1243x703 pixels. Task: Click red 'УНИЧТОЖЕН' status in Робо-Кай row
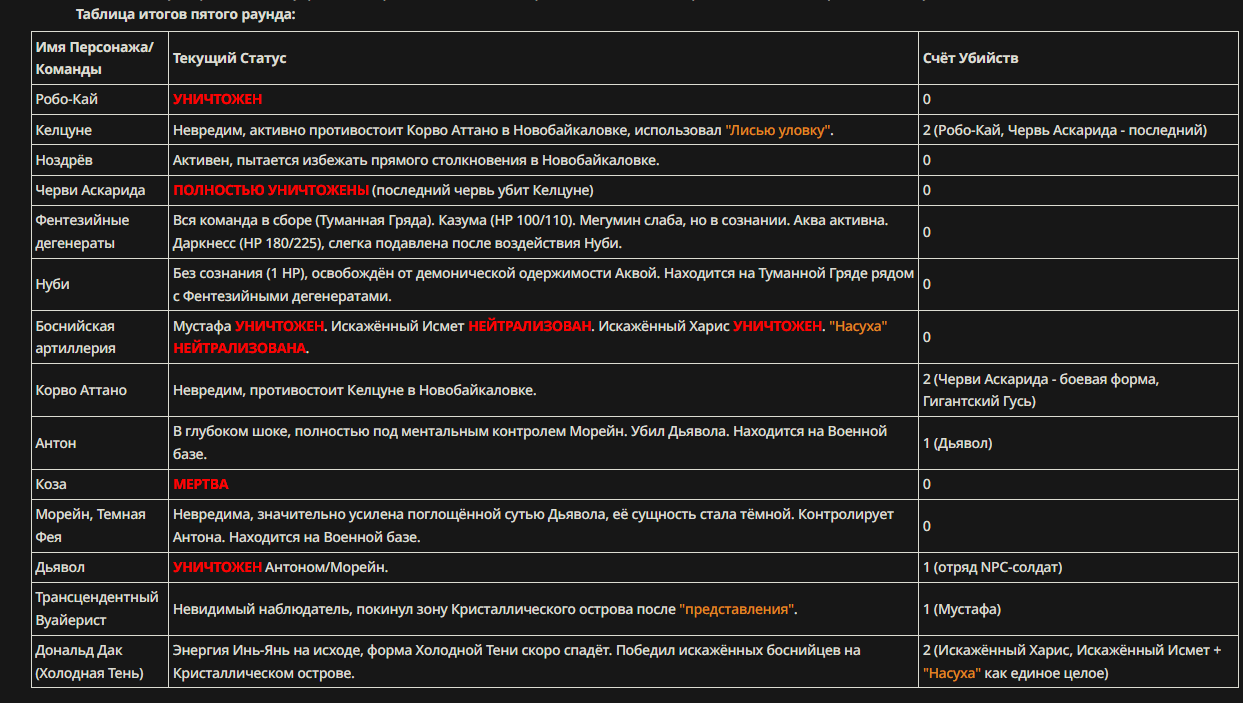[217, 100]
